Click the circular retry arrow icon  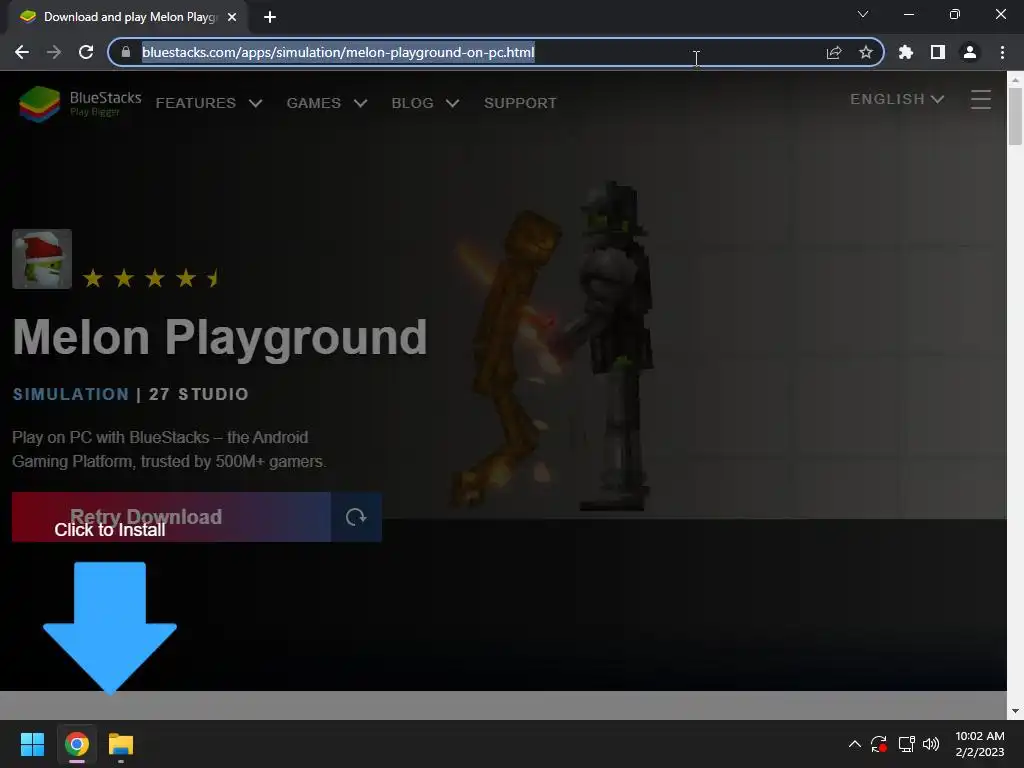356,517
